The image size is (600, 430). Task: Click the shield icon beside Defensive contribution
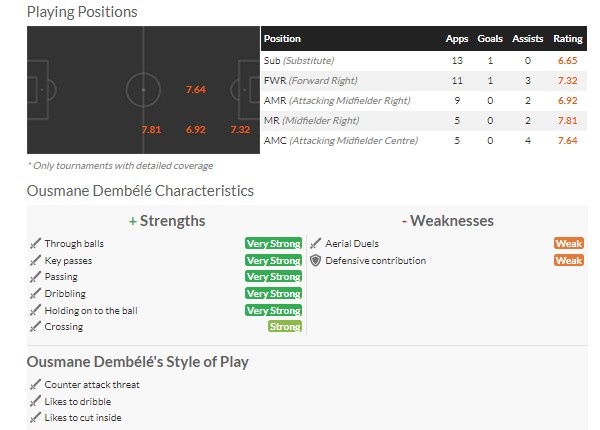(315, 261)
